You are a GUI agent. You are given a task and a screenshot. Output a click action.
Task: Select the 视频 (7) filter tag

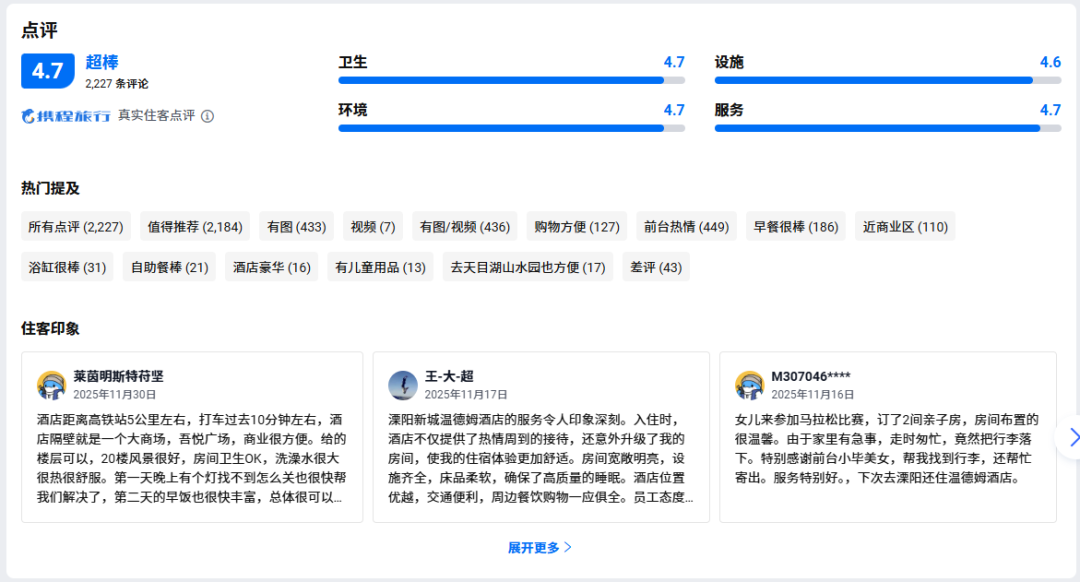click(373, 227)
